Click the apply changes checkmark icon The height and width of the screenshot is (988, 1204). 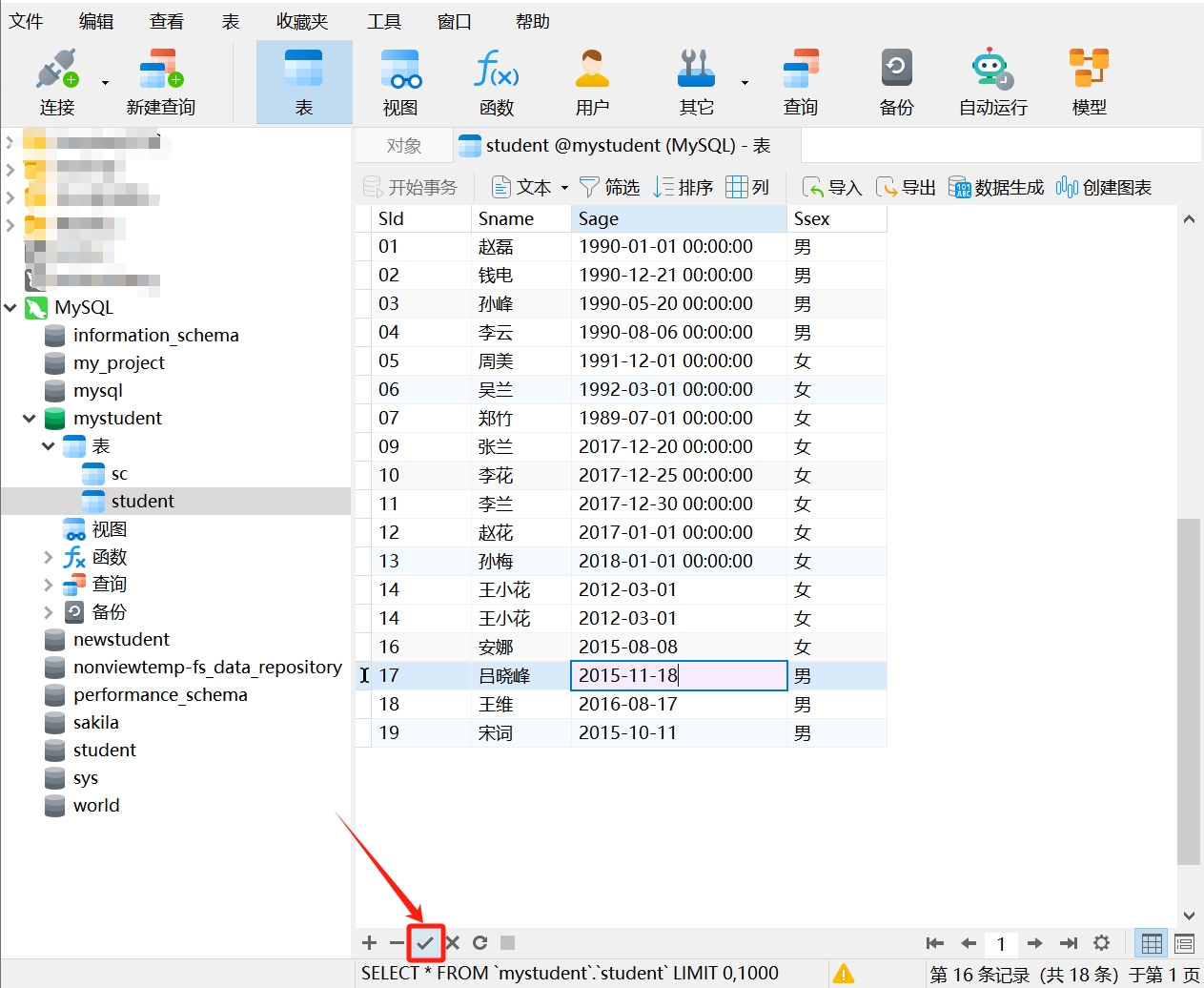[425, 943]
